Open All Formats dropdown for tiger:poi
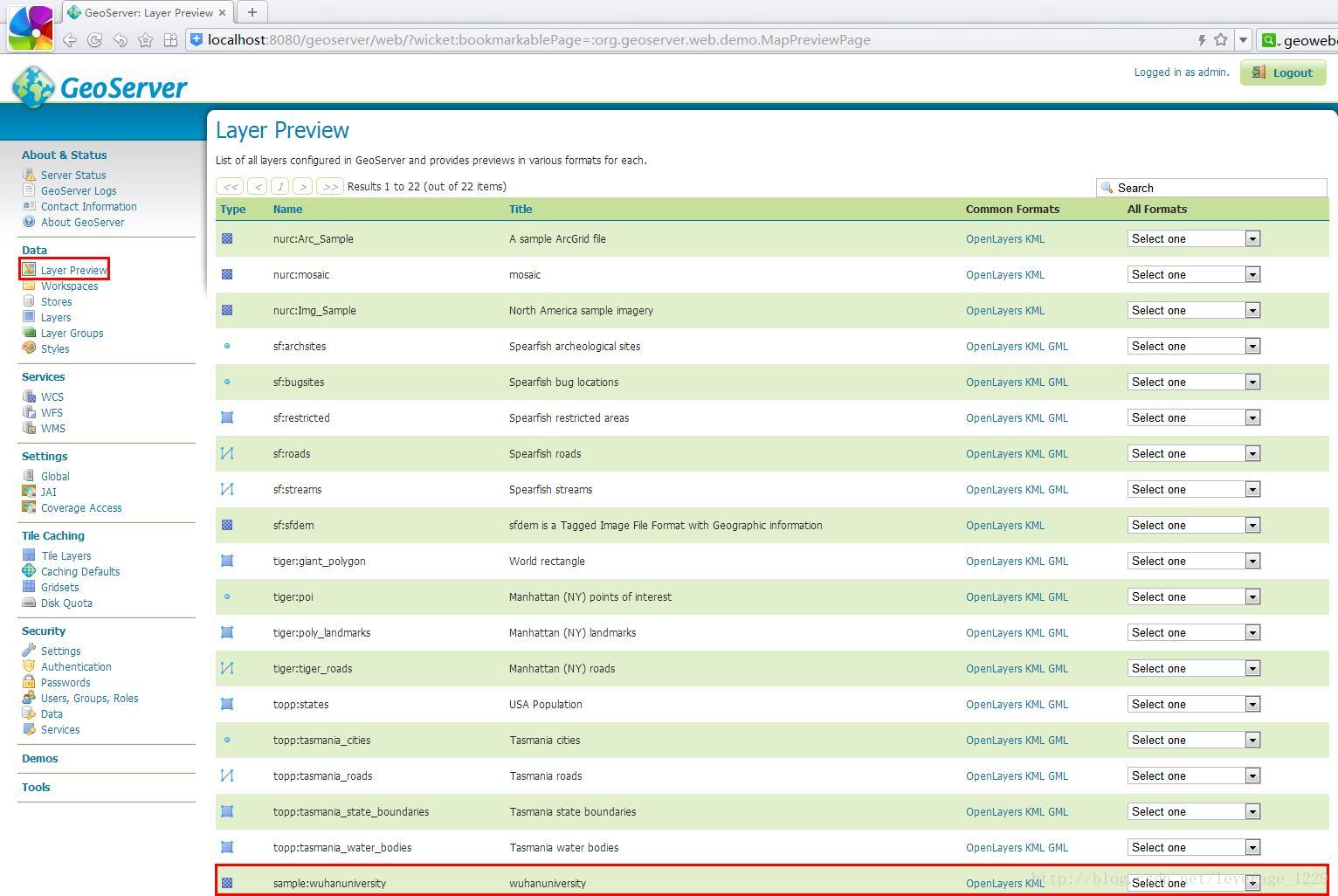The height and width of the screenshot is (896, 1338). pos(1194,596)
